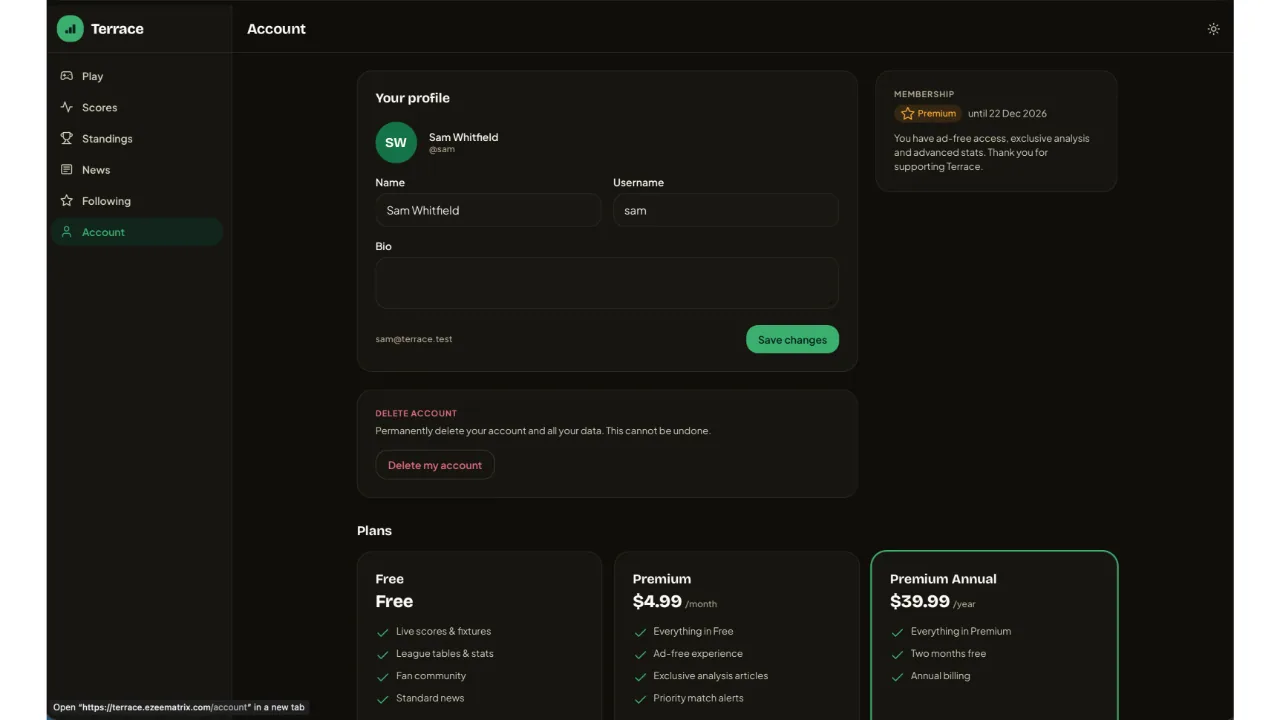Image resolution: width=1280 pixels, height=720 pixels.
Task: Click the Standings trophy icon
Action: [x=67, y=138]
